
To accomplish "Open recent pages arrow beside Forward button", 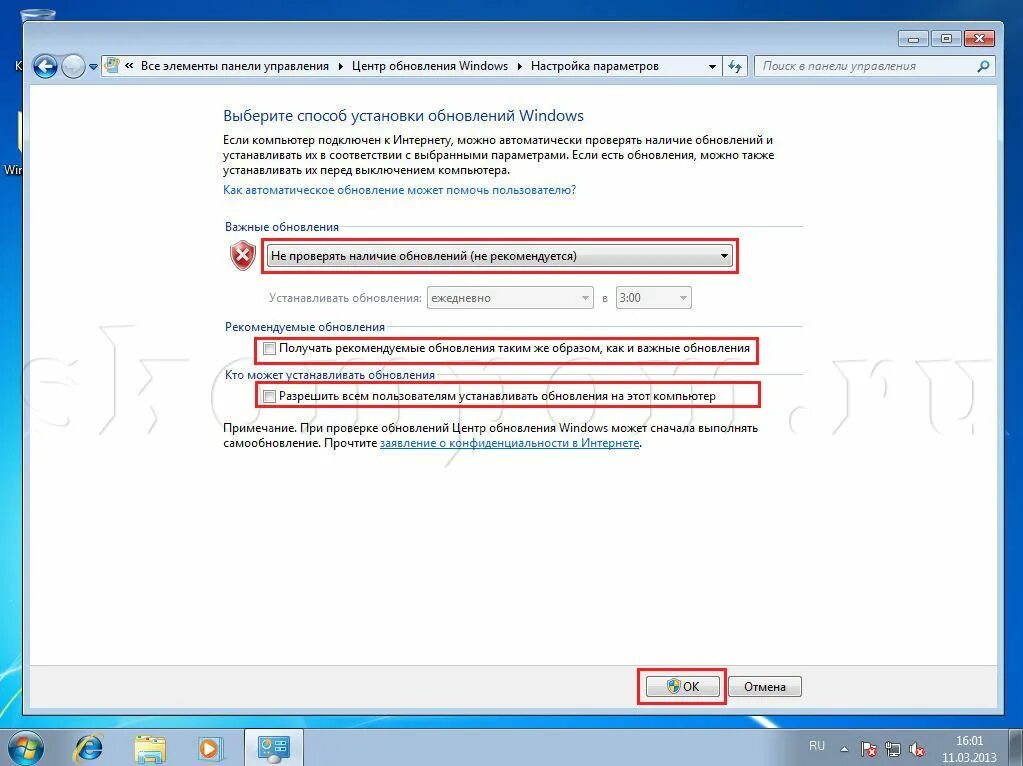I will coord(93,67).
